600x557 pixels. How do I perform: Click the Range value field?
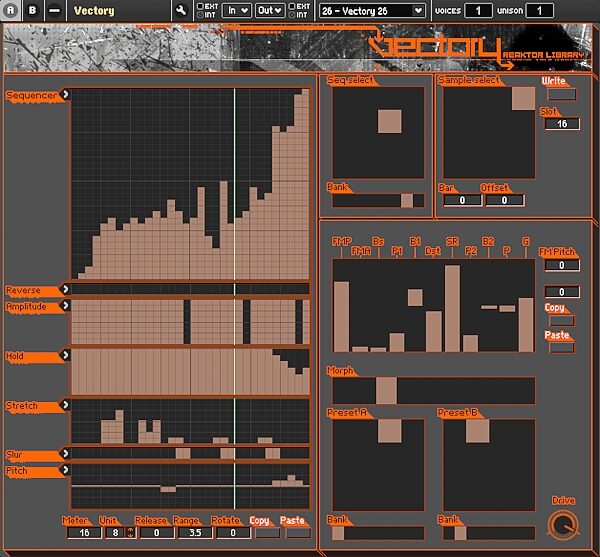[x=195, y=533]
